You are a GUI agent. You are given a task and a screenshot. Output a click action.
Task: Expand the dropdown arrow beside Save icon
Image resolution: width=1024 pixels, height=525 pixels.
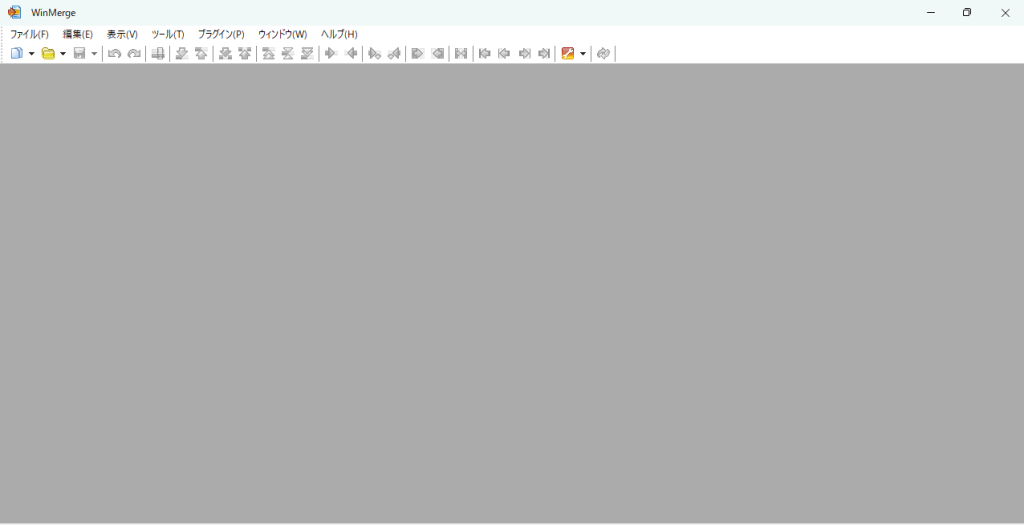tap(94, 53)
